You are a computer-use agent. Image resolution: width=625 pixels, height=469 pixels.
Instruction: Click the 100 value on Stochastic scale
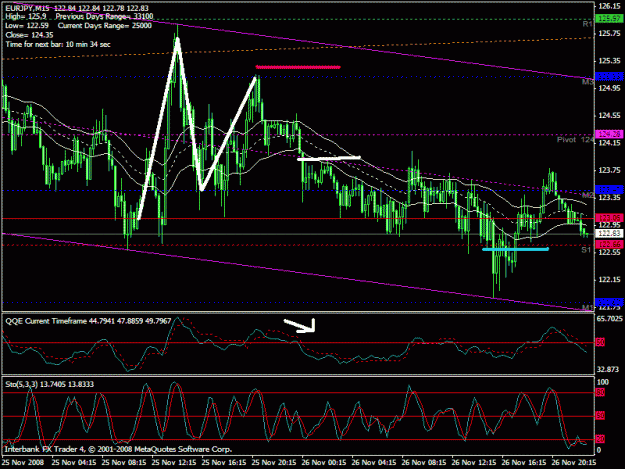(x=603, y=382)
